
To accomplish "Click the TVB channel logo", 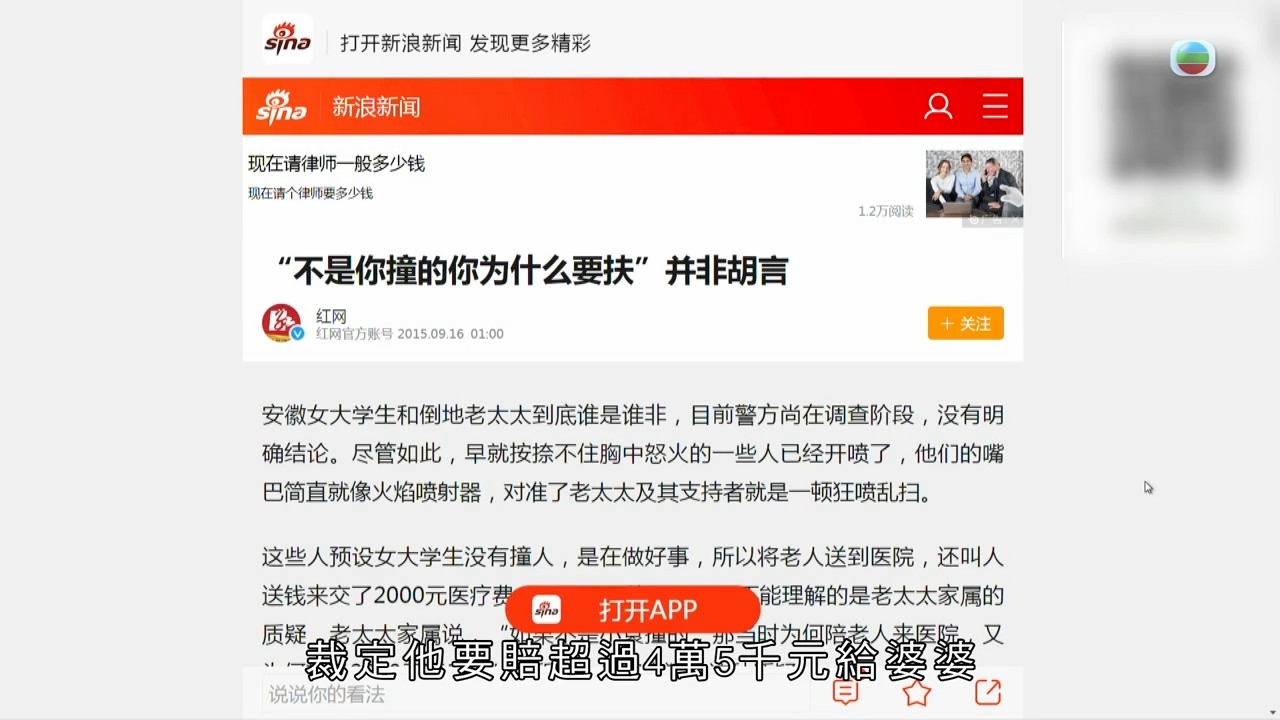I will [x=1193, y=59].
